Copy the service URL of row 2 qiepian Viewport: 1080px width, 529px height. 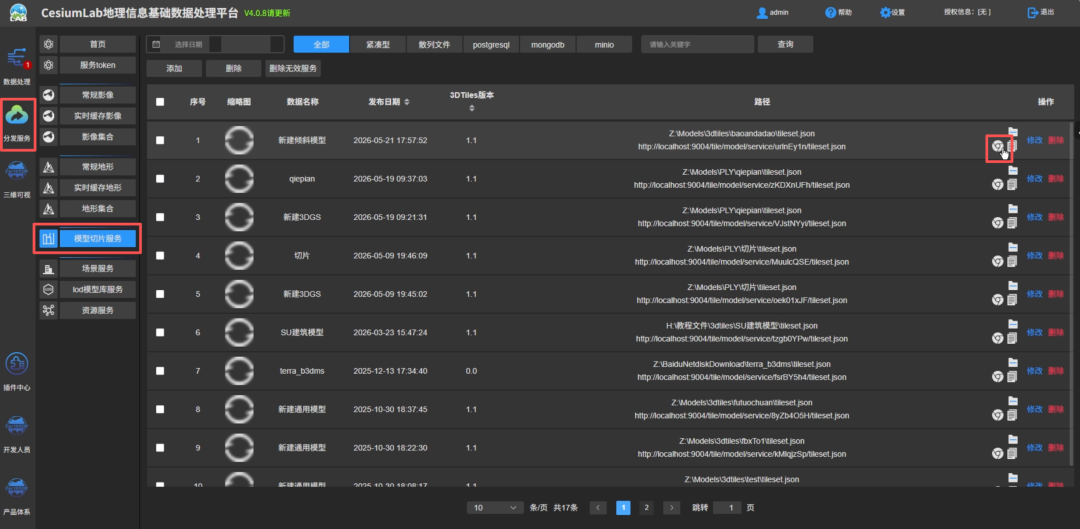click(x=1012, y=185)
